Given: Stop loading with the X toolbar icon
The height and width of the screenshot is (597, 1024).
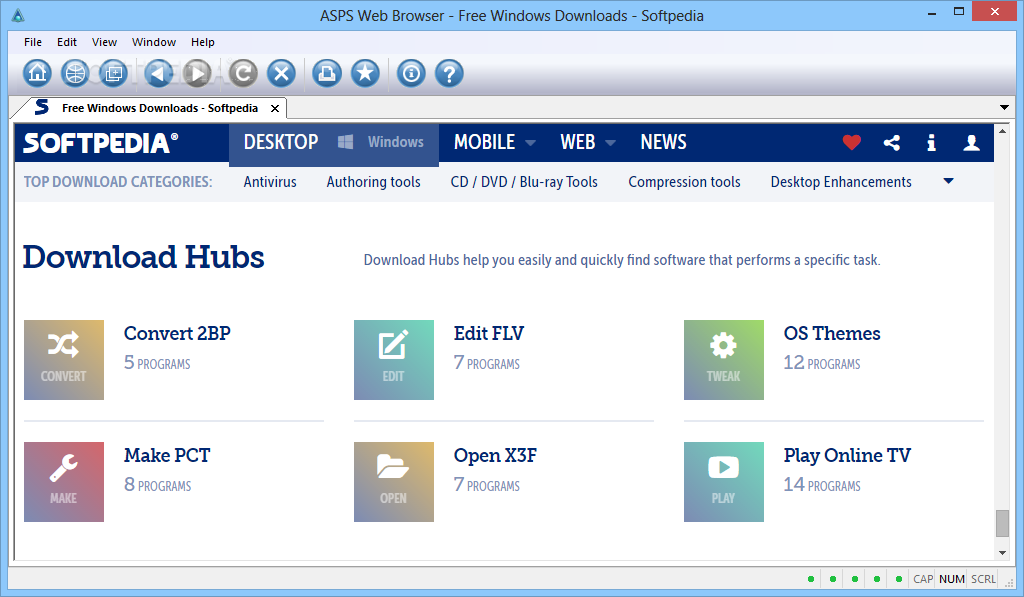Looking at the screenshot, I should point(281,73).
